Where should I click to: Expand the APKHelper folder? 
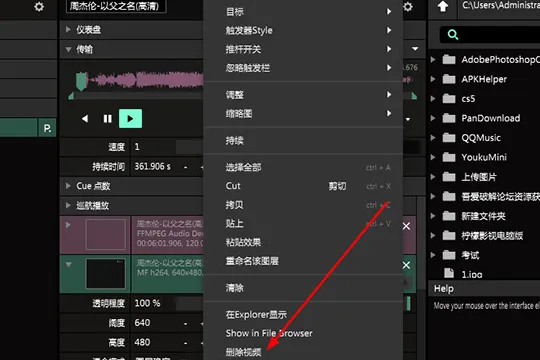pyautogui.click(x=433, y=79)
